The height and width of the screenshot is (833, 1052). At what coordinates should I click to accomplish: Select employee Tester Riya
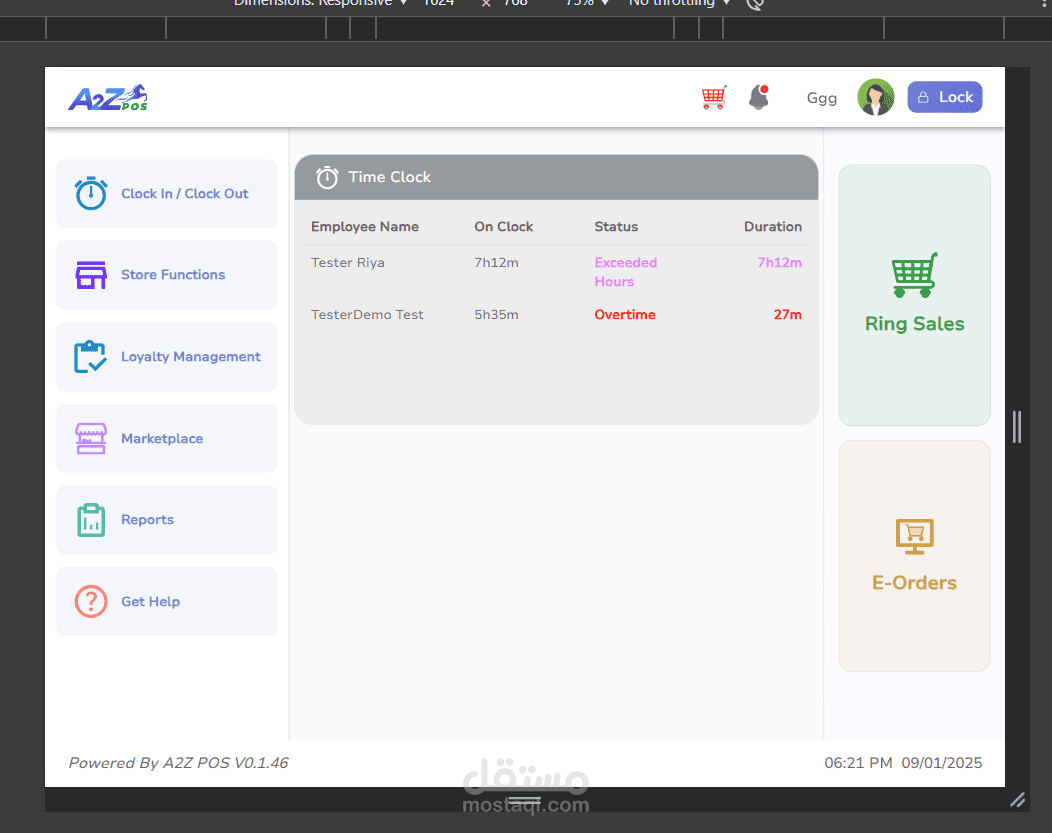pyautogui.click(x=348, y=263)
